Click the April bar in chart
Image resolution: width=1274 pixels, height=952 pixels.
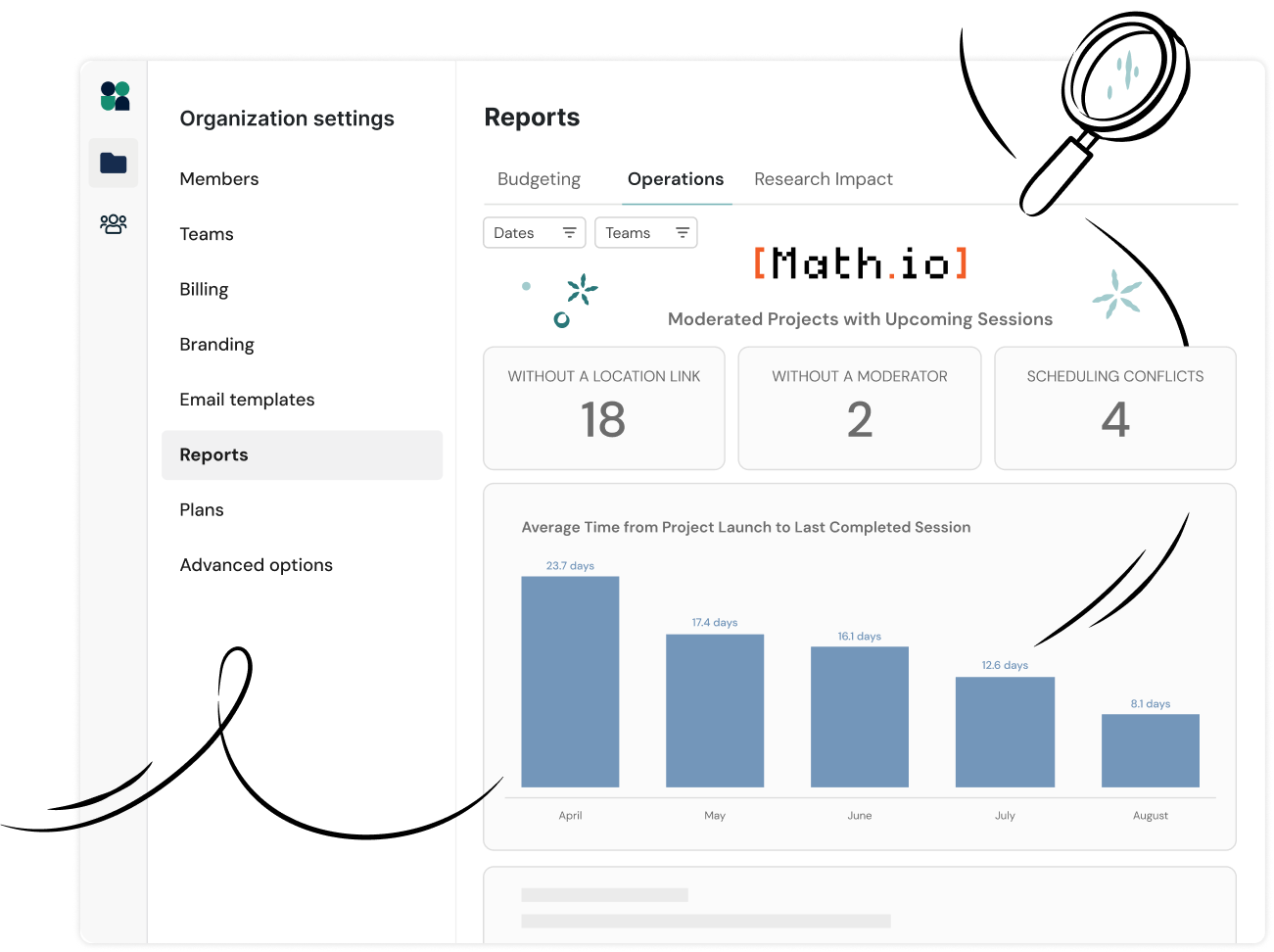(x=570, y=682)
